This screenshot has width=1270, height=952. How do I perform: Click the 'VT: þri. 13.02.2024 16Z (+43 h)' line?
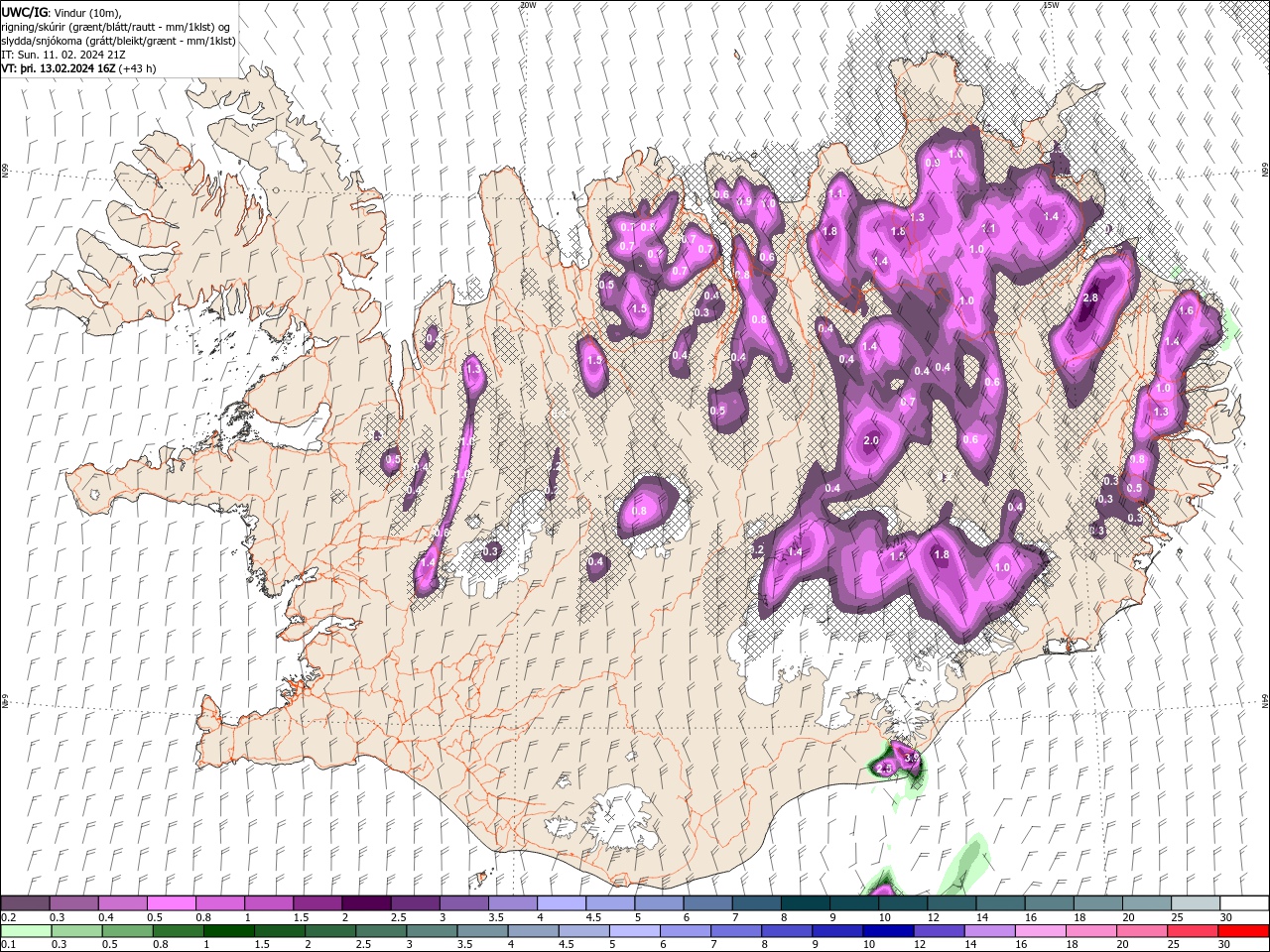pos(78,68)
